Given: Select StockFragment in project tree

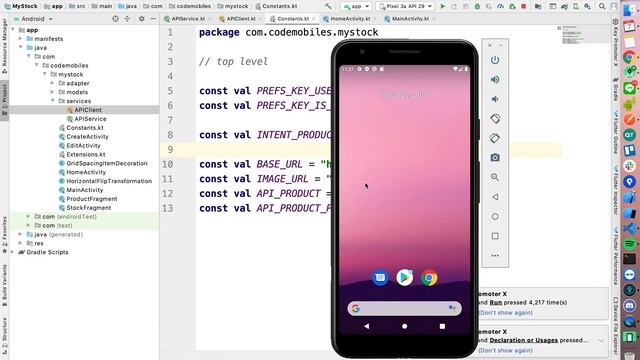Looking at the screenshot, I should 89,208.
